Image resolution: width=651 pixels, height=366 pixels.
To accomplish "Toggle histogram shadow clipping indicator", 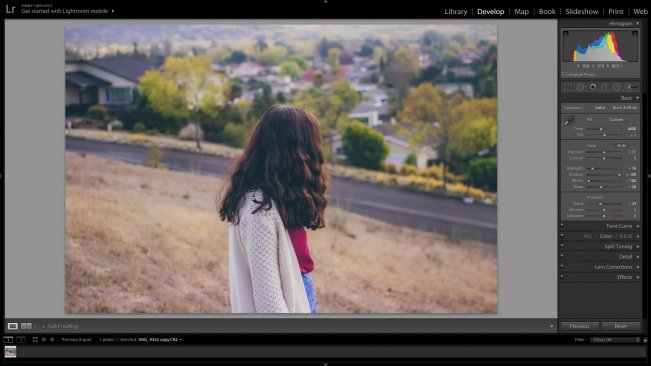I will (x=565, y=33).
